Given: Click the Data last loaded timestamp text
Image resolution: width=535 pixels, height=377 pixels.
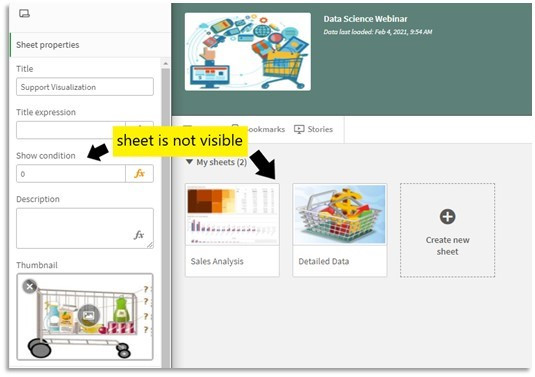Looking at the screenshot, I should pyautogui.click(x=378, y=32).
